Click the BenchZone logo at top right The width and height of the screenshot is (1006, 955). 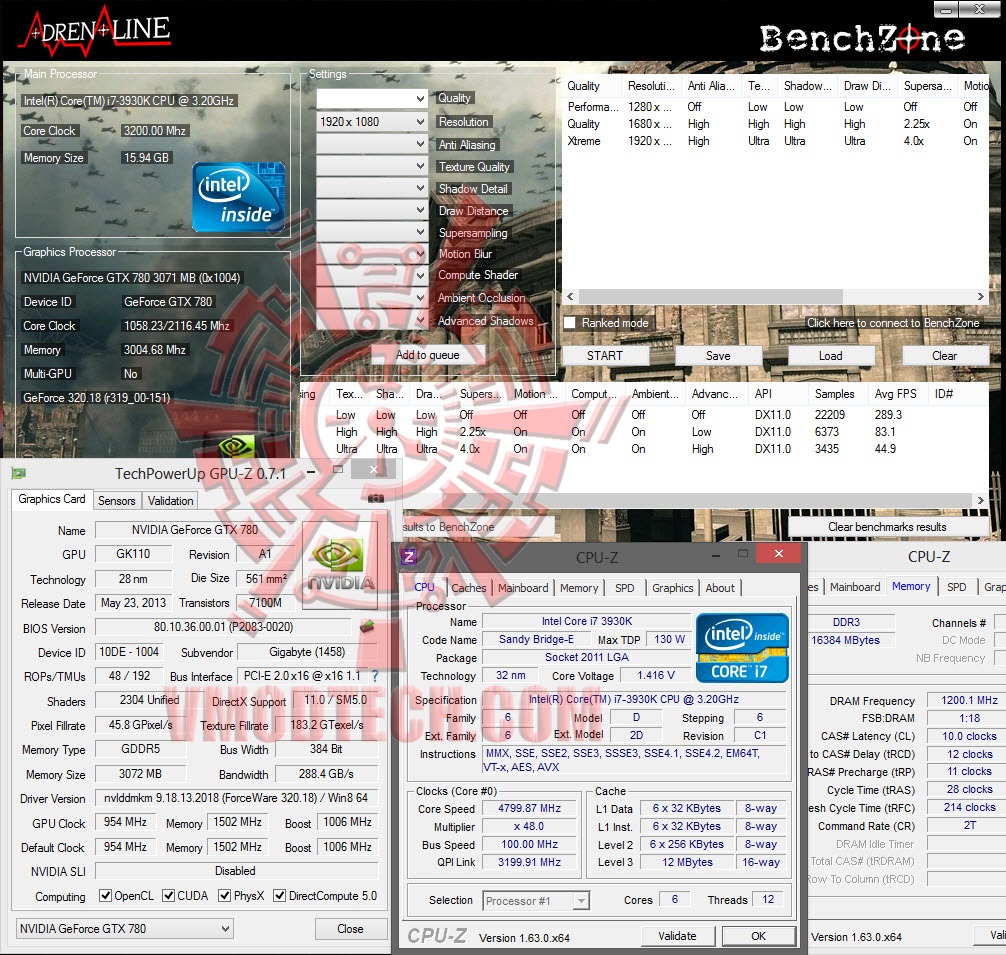[x=862, y=38]
